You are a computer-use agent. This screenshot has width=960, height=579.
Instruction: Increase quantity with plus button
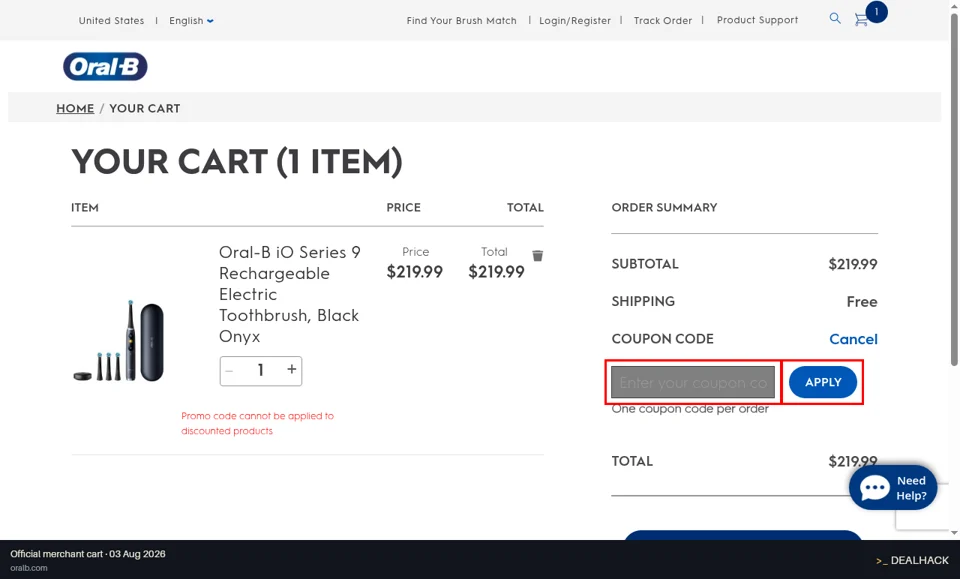(x=291, y=369)
